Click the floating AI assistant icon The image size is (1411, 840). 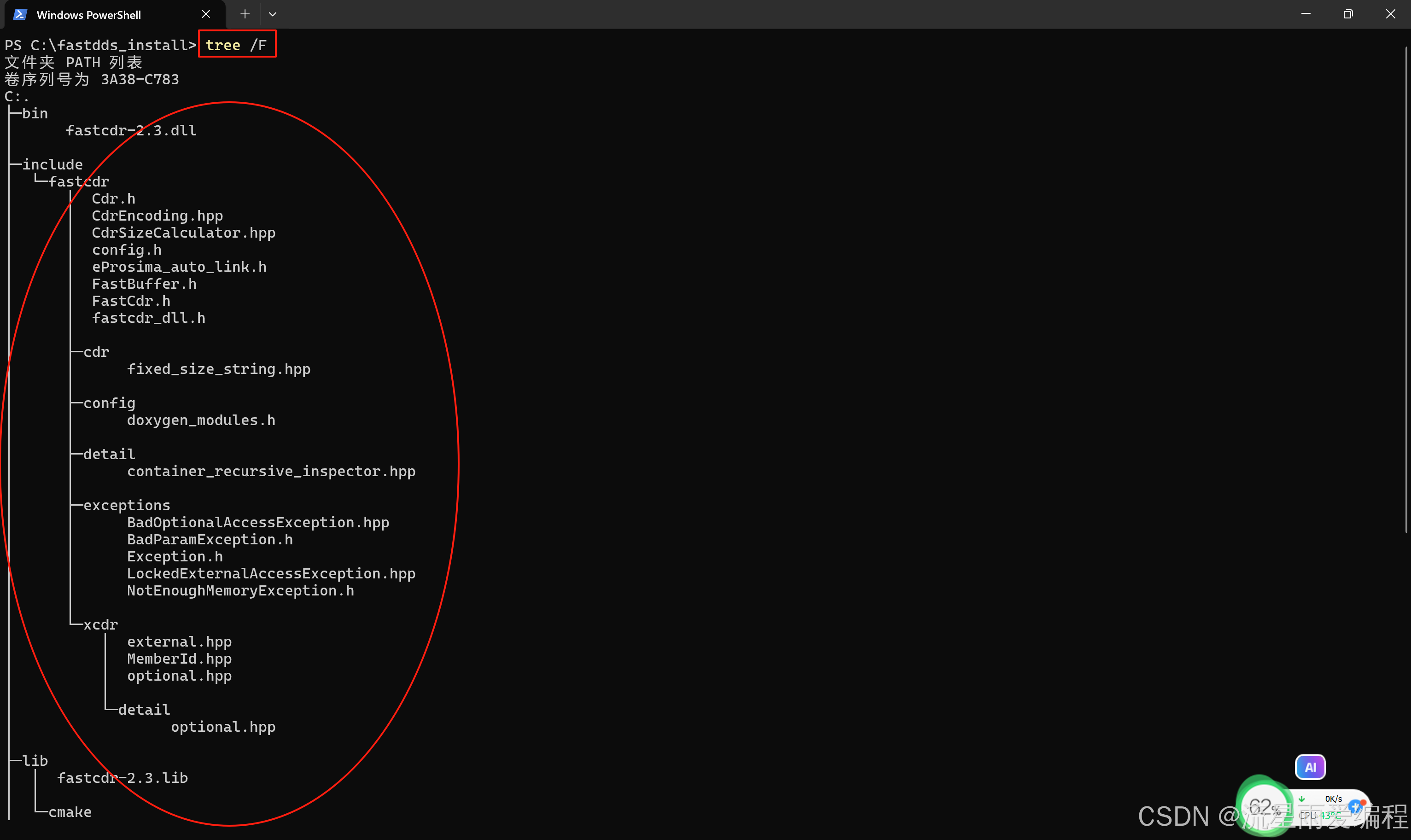point(1310,767)
